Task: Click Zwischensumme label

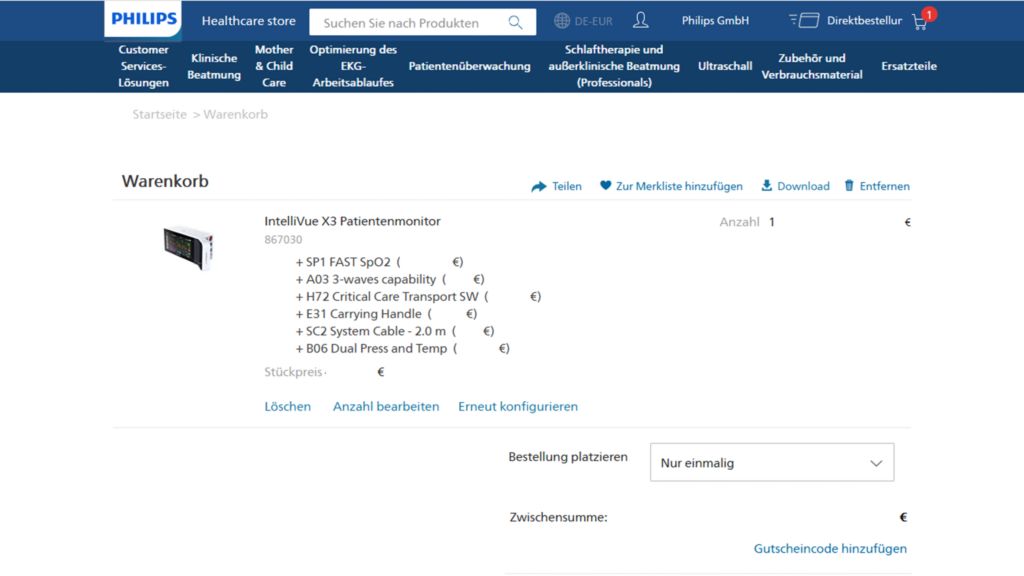Action: (558, 517)
